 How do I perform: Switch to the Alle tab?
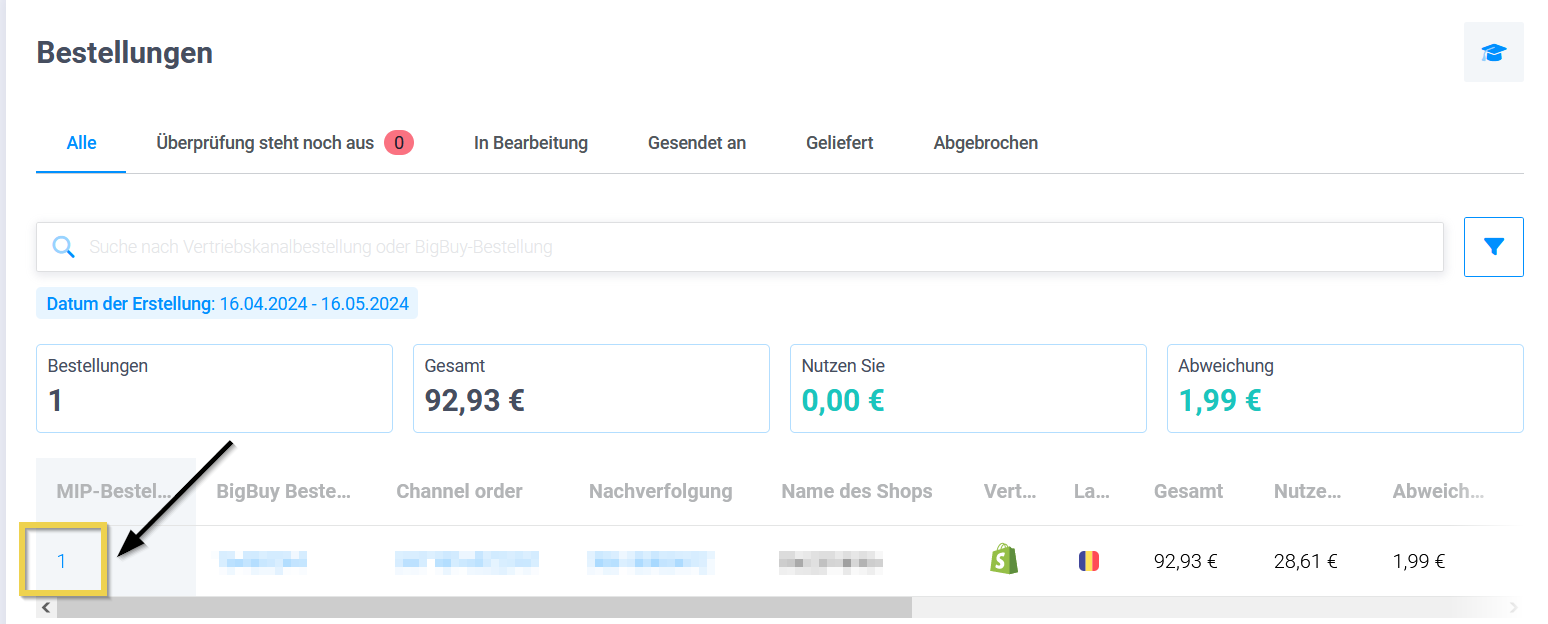point(81,143)
